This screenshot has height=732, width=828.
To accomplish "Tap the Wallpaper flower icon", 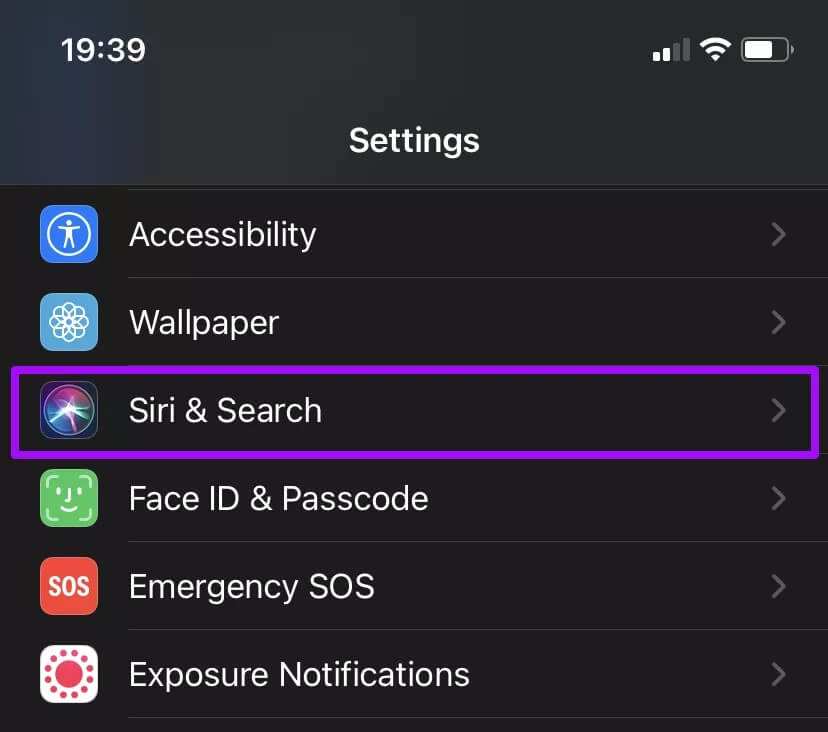I will point(69,322).
